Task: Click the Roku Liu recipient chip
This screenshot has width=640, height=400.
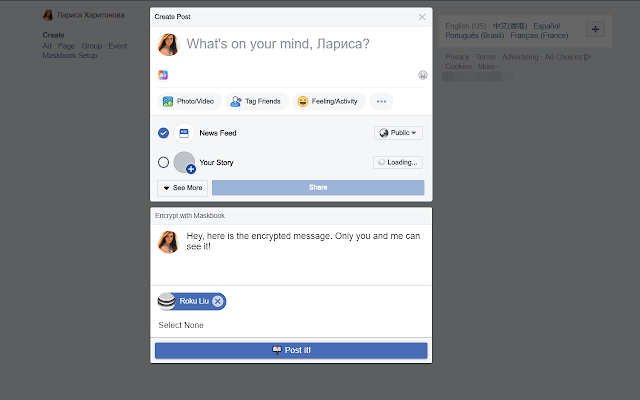Action: point(192,301)
